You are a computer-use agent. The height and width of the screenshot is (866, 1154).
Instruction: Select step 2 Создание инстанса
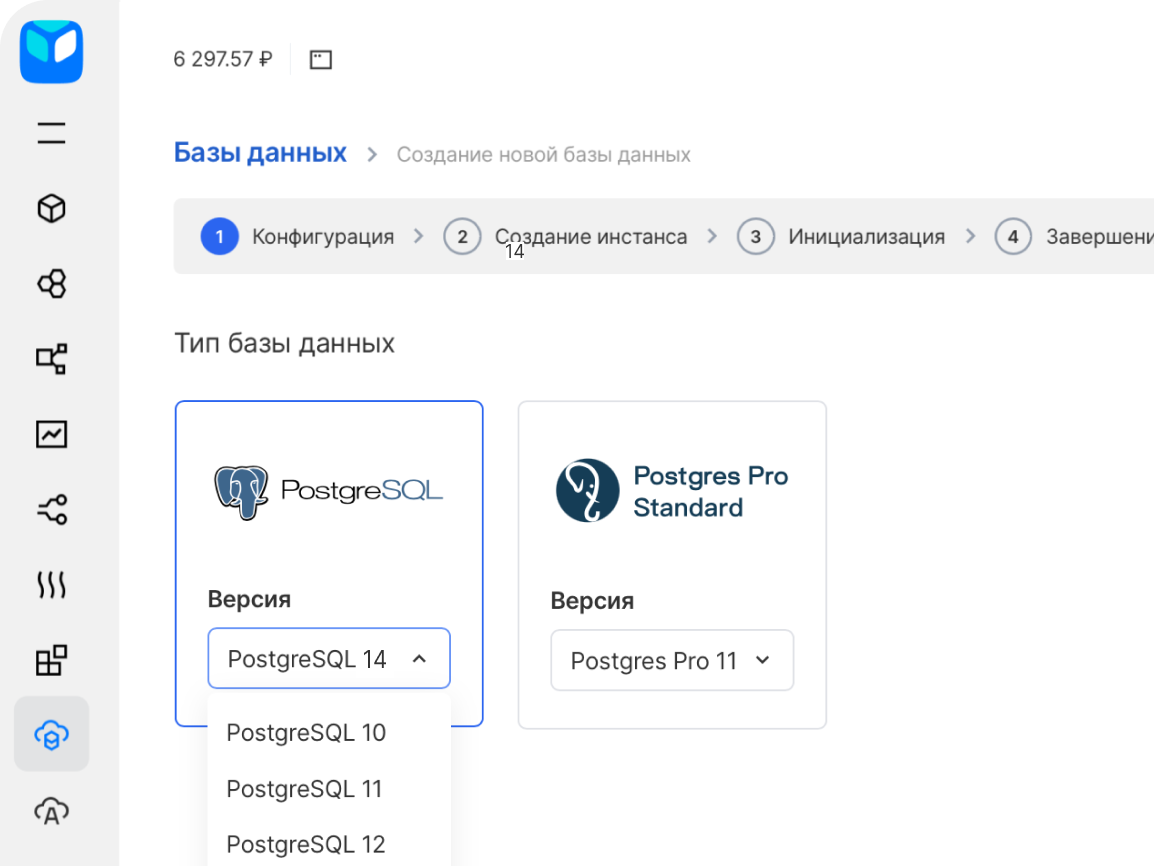[565, 236]
